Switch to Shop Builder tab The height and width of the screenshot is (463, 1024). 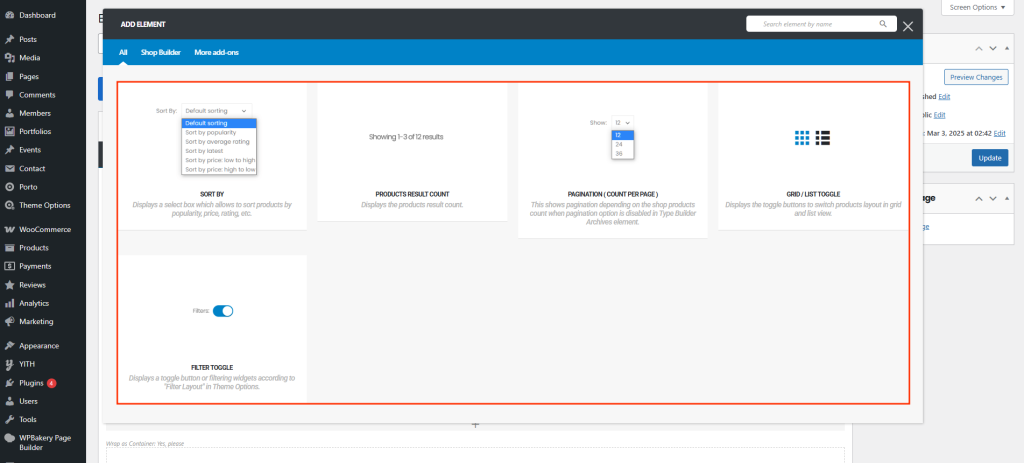(x=160, y=52)
